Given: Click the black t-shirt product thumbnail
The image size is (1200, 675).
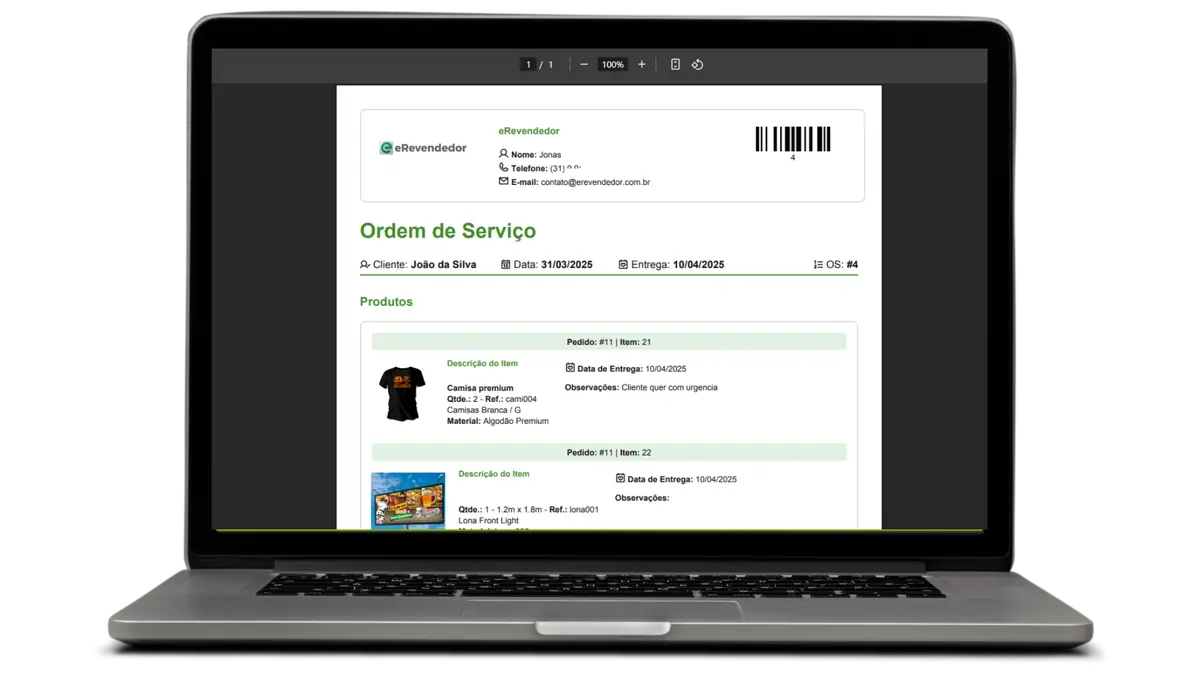Looking at the screenshot, I should click(402, 393).
